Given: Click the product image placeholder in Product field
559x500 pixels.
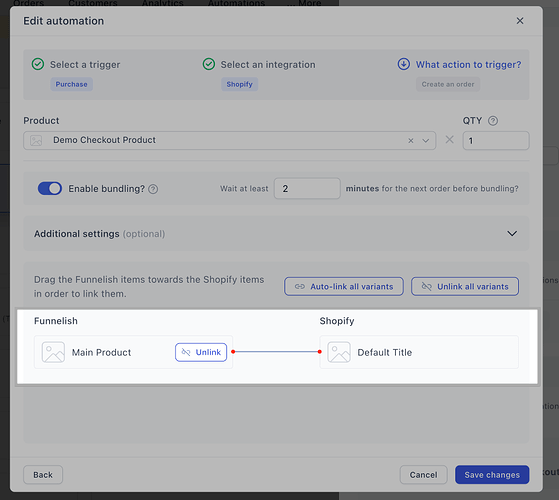Looking at the screenshot, I should pyautogui.click(x=36, y=140).
